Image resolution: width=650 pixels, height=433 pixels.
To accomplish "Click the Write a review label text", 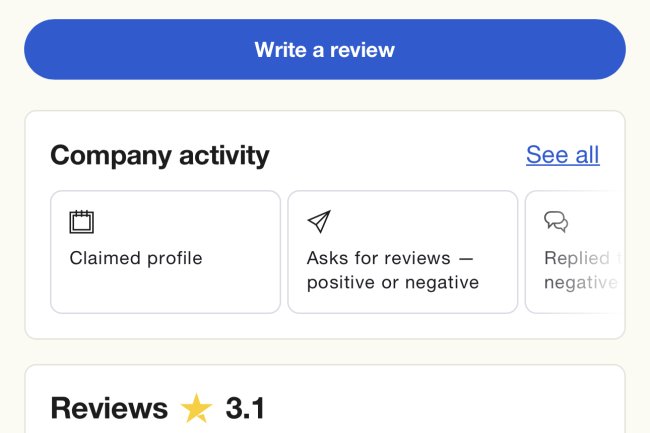I will (324, 49).
